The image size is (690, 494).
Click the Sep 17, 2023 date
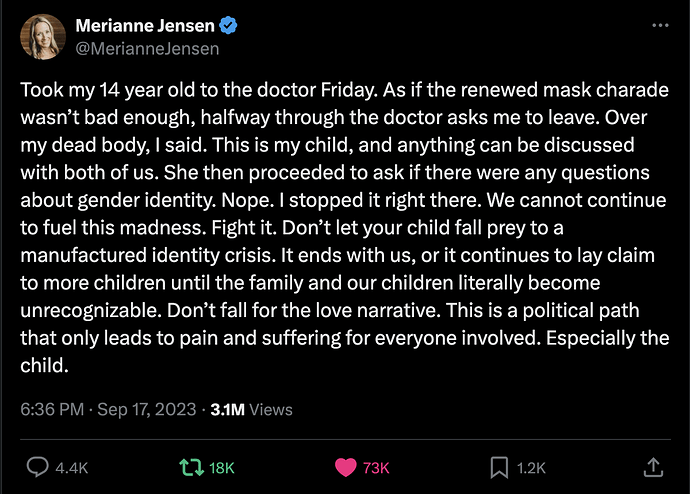coord(147,409)
